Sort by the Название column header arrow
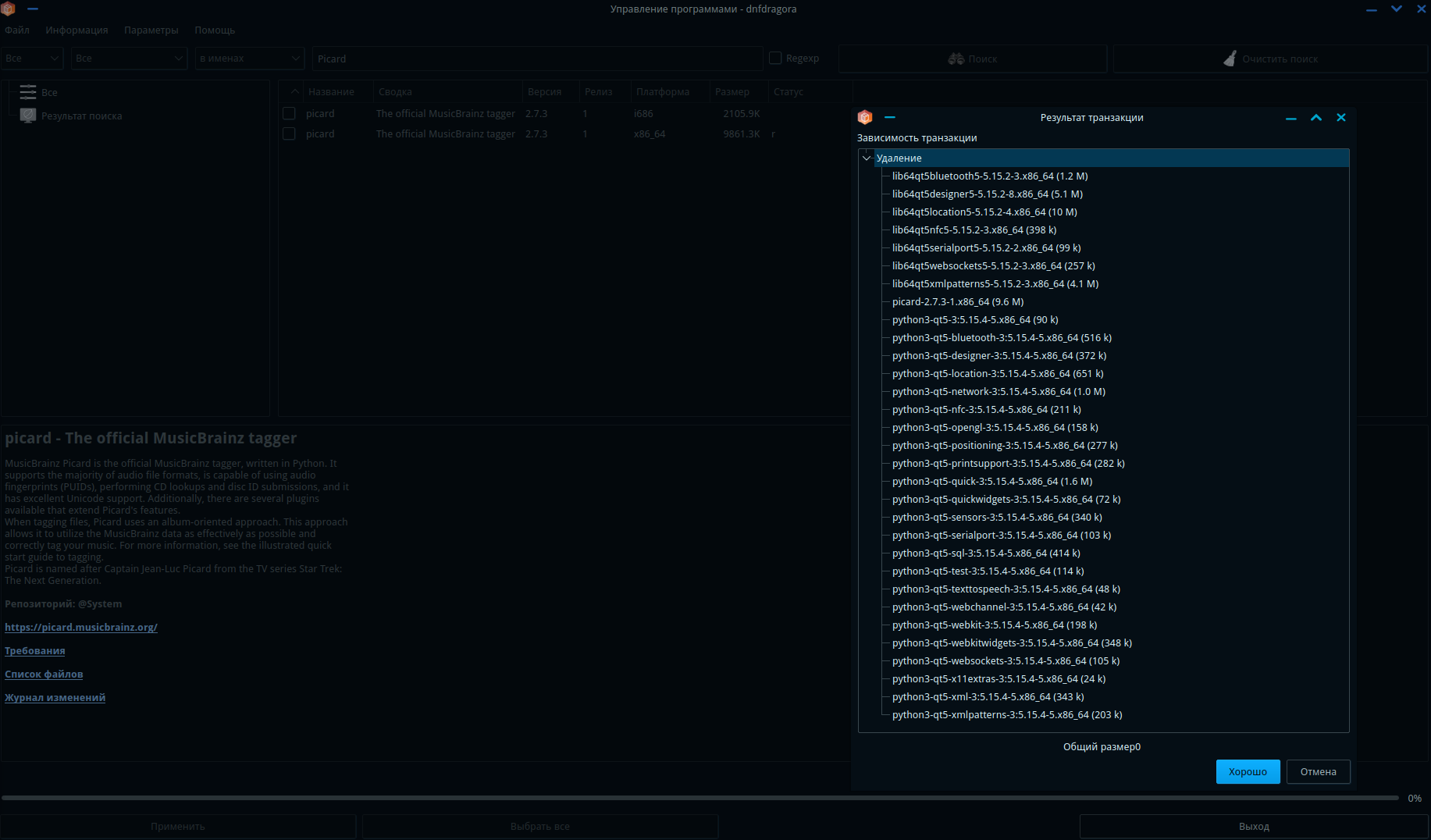Viewport: 1431px width, 840px height. (294, 91)
